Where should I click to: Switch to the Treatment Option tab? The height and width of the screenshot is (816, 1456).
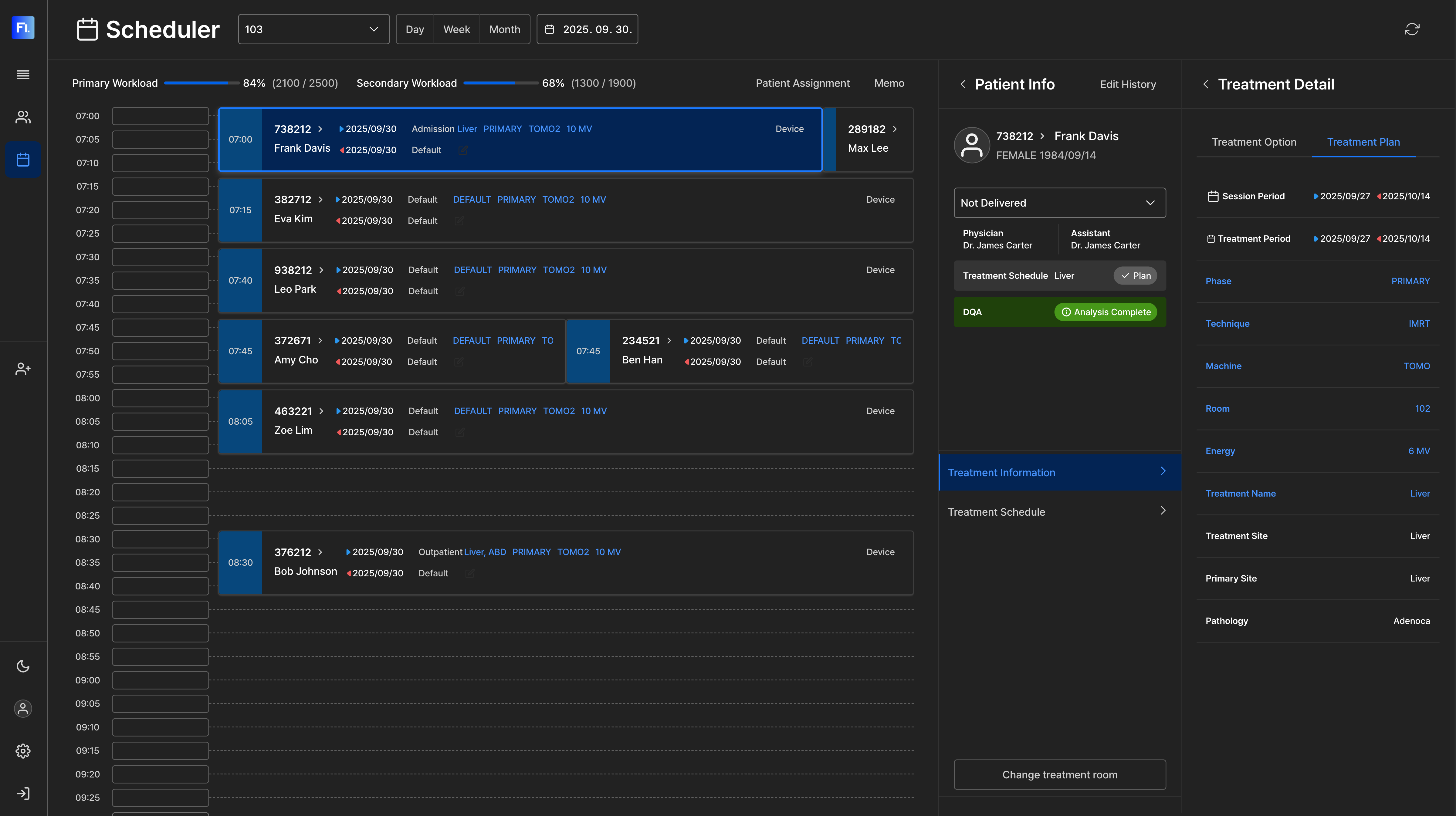[x=1254, y=142]
